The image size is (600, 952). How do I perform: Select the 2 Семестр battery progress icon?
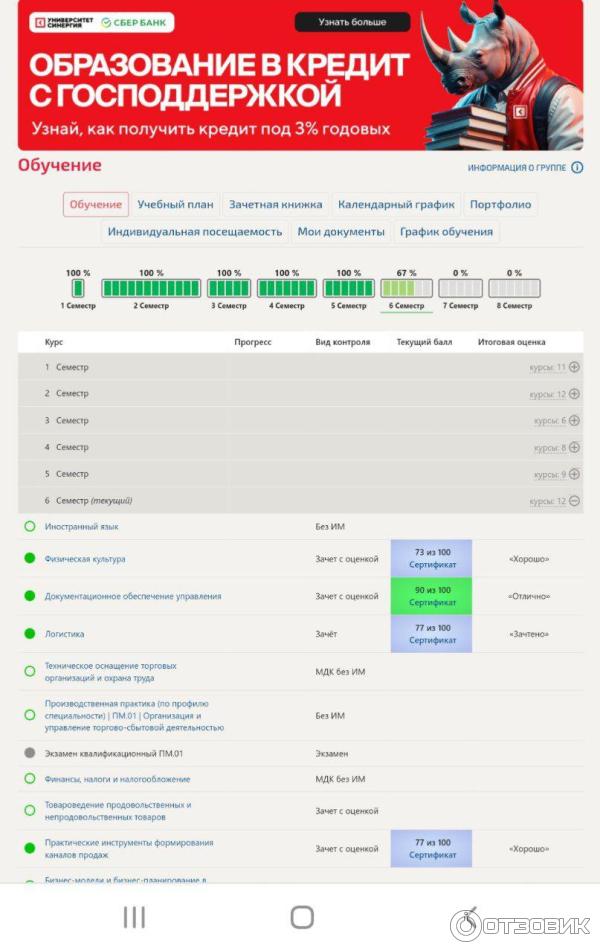[x=151, y=288]
